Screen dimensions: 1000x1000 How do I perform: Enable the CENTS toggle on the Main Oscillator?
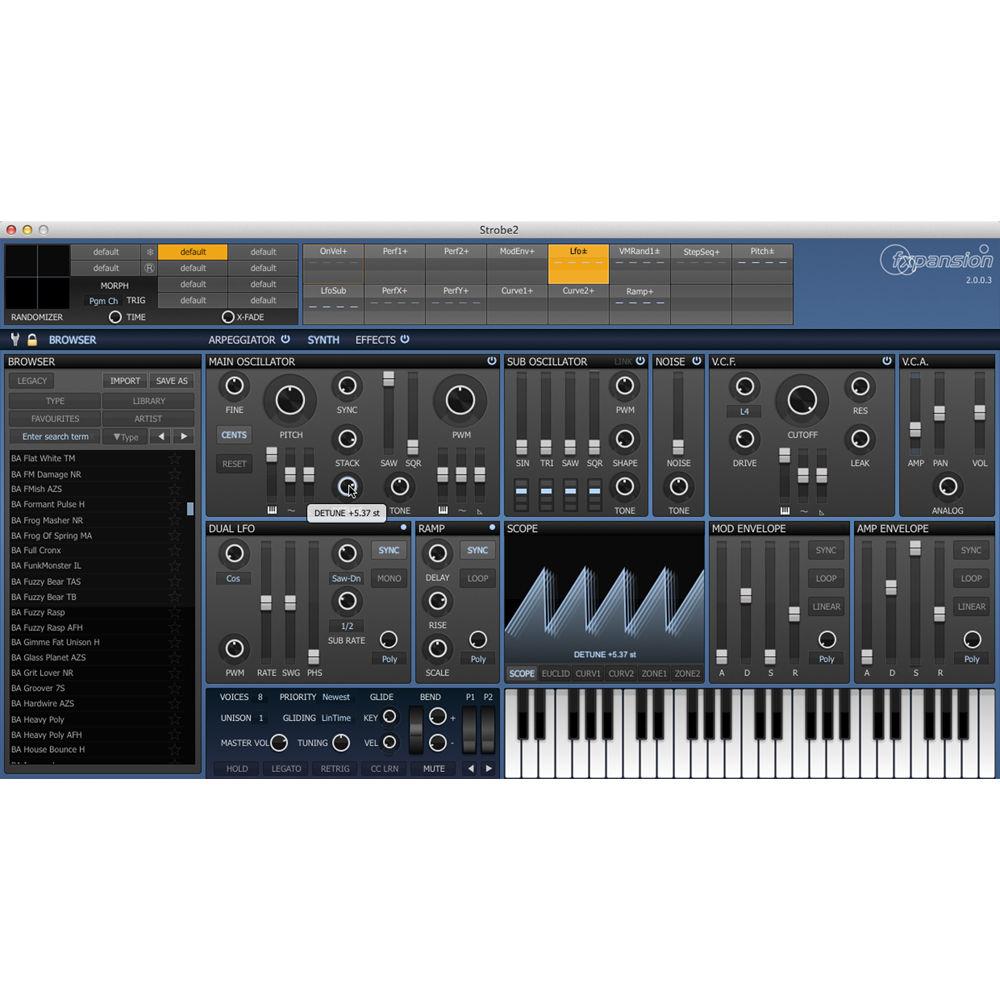click(x=234, y=435)
